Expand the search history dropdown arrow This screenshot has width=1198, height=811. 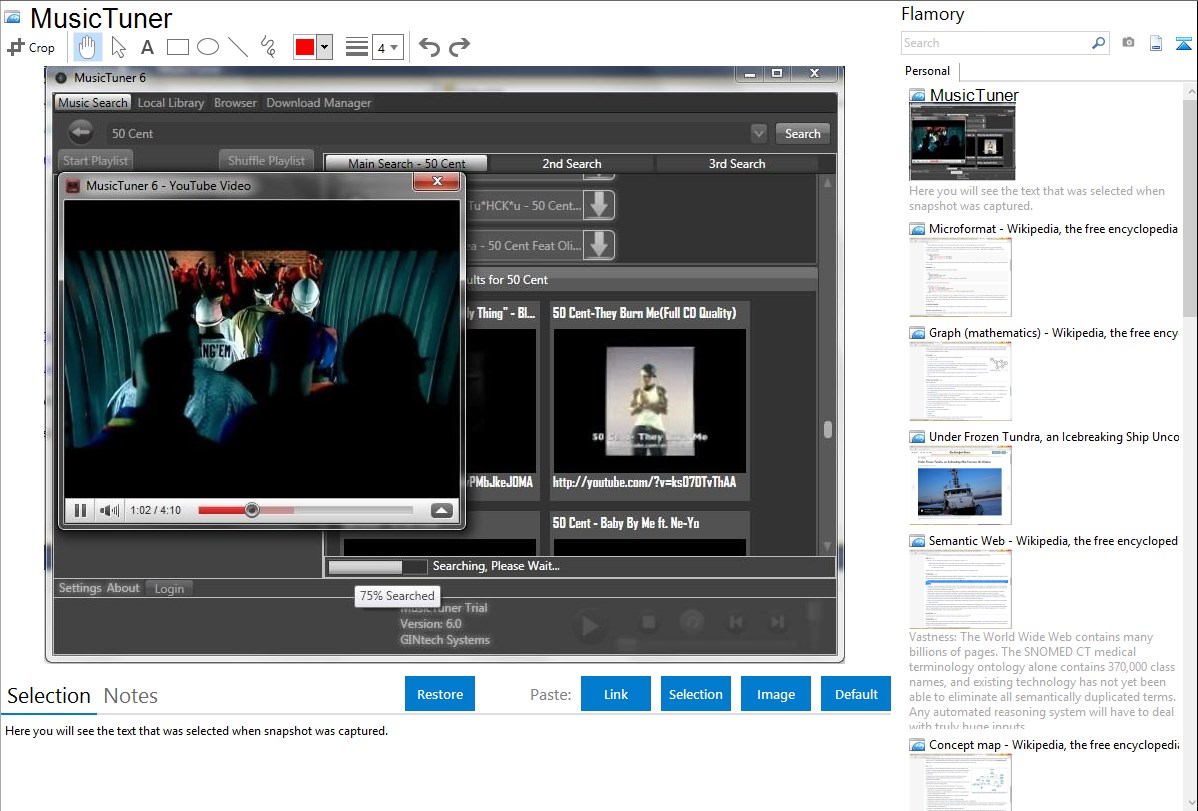(x=759, y=133)
